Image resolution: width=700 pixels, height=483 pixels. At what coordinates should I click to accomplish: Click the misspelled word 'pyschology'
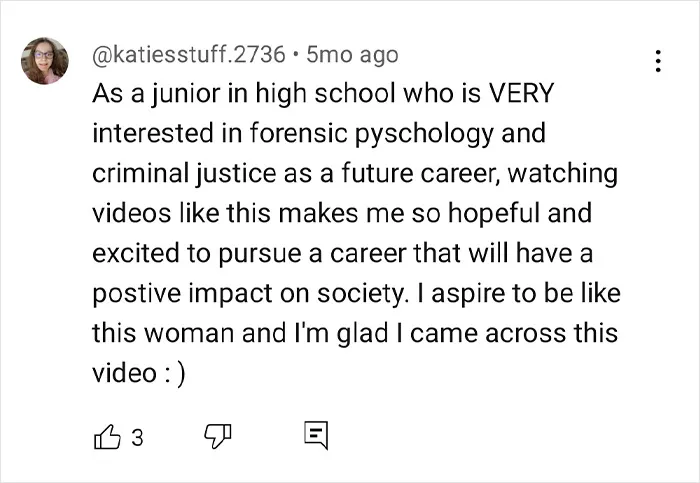coord(425,135)
